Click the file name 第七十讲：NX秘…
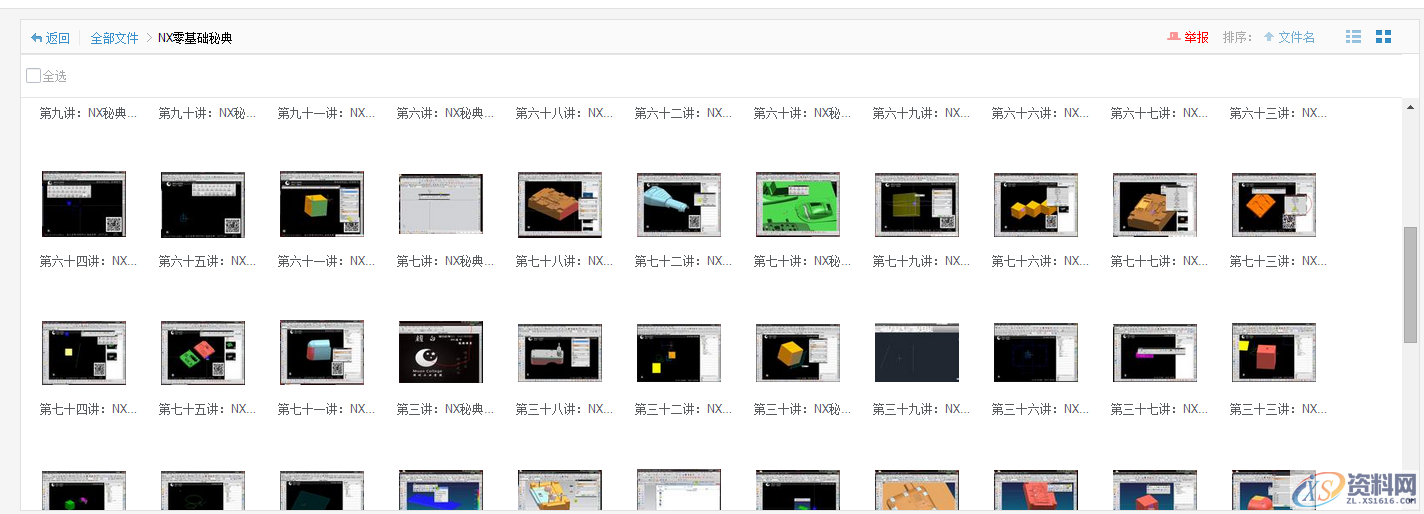 click(x=803, y=261)
